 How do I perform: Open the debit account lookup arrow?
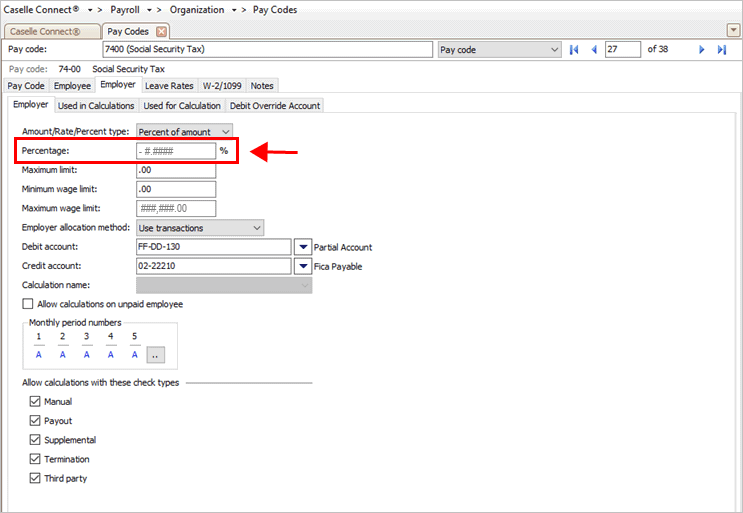pyautogui.click(x=303, y=247)
